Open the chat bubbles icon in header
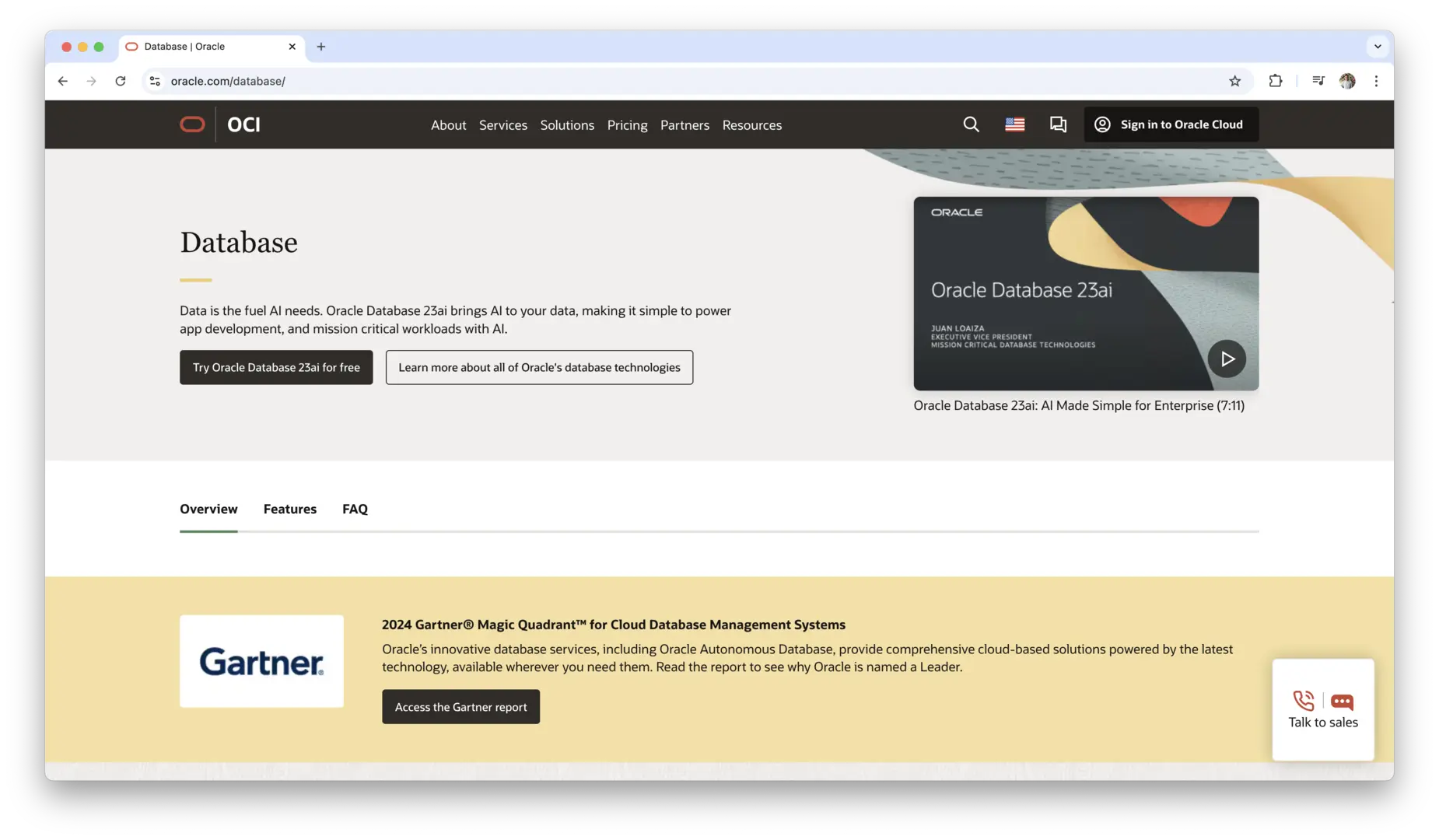This screenshot has height=840, width=1439. pos(1058,124)
